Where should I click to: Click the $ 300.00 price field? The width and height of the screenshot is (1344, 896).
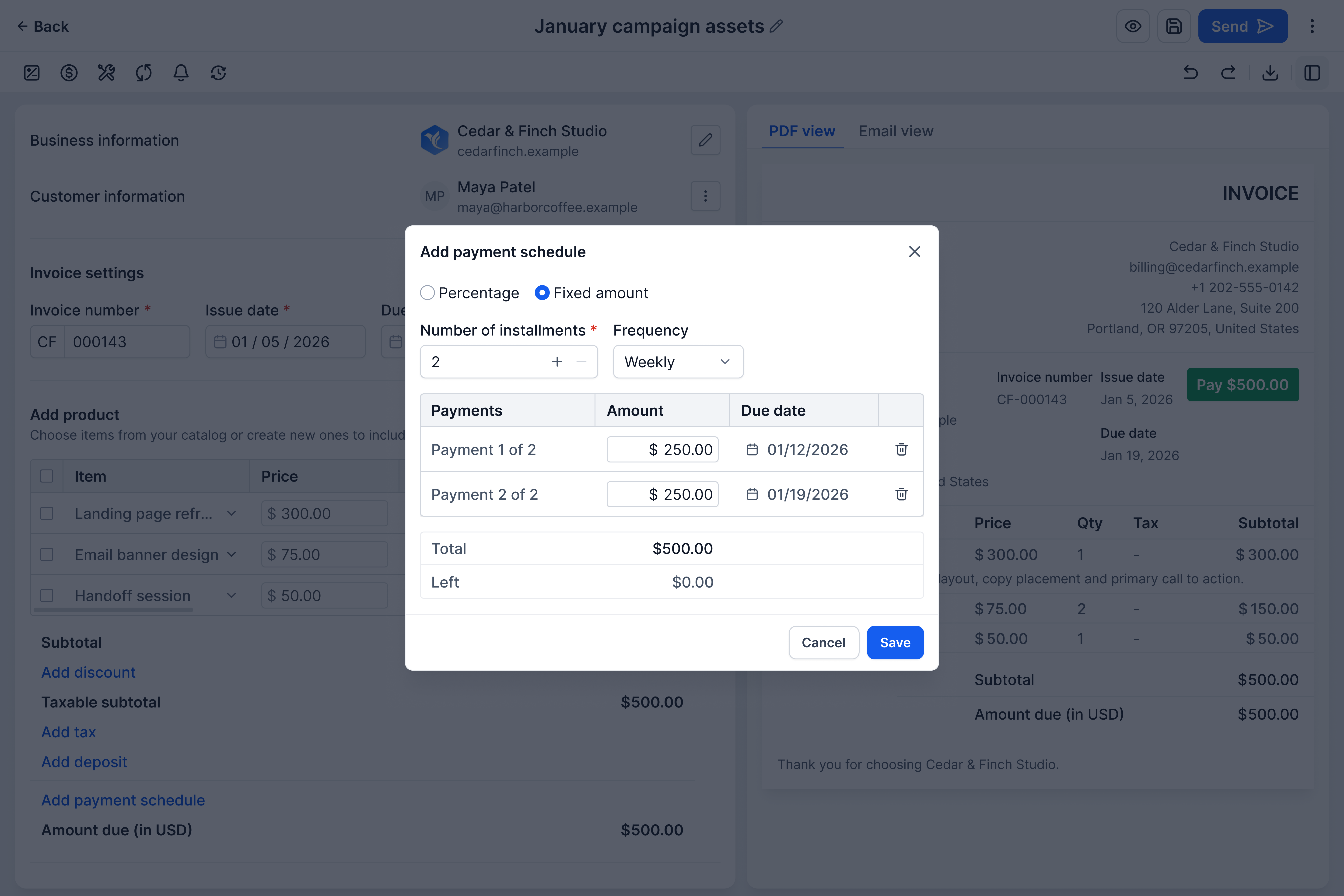pyautogui.click(x=324, y=513)
